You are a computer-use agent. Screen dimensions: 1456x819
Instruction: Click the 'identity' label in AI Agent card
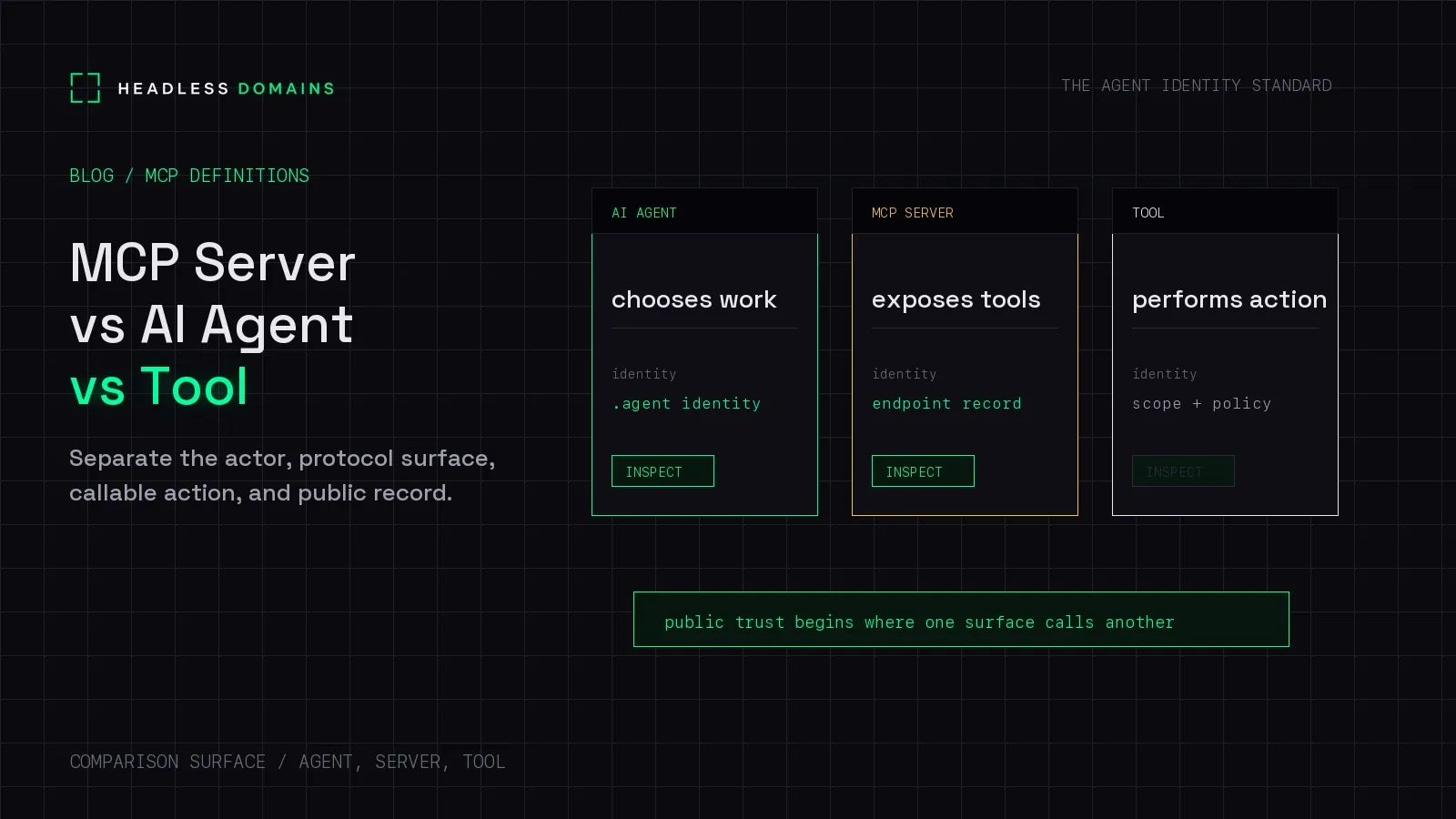[643, 374]
